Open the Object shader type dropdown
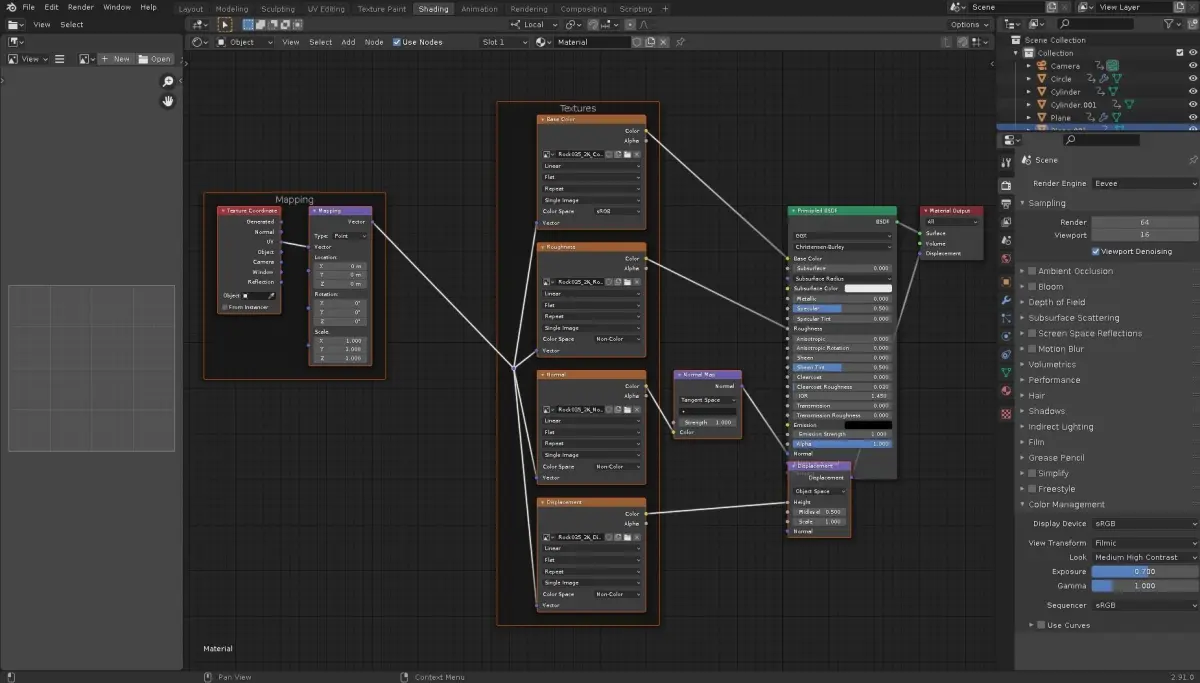Viewport: 1200px width, 683px height. [246, 42]
